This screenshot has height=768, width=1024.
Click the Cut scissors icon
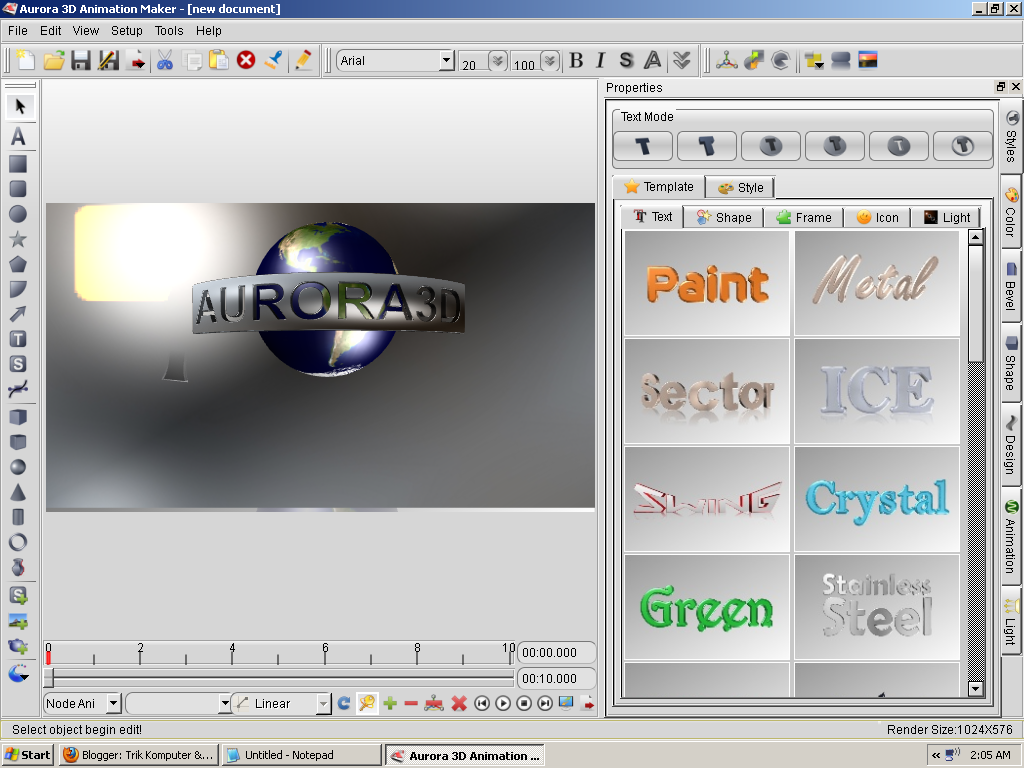(x=165, y=61)
